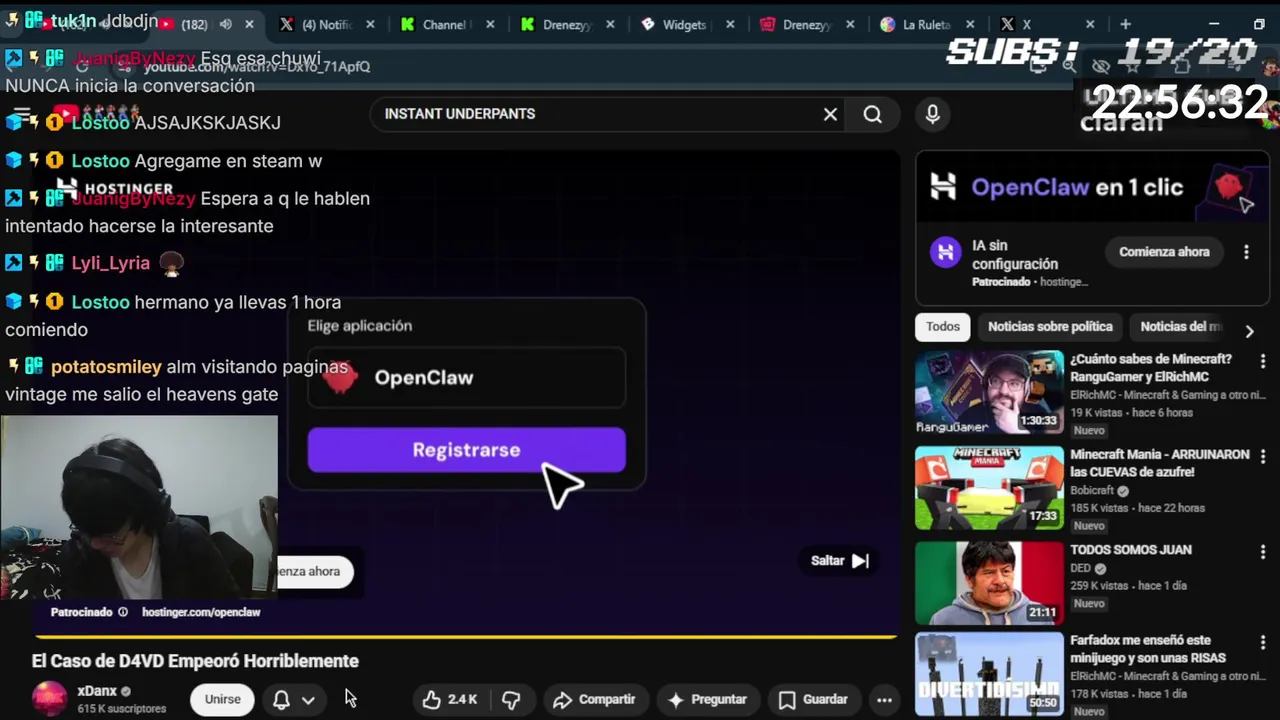The height and width of the screenshot is (720, 1280).
Task: Click chat username Lyli_Lyria
Action: [110, 263]
